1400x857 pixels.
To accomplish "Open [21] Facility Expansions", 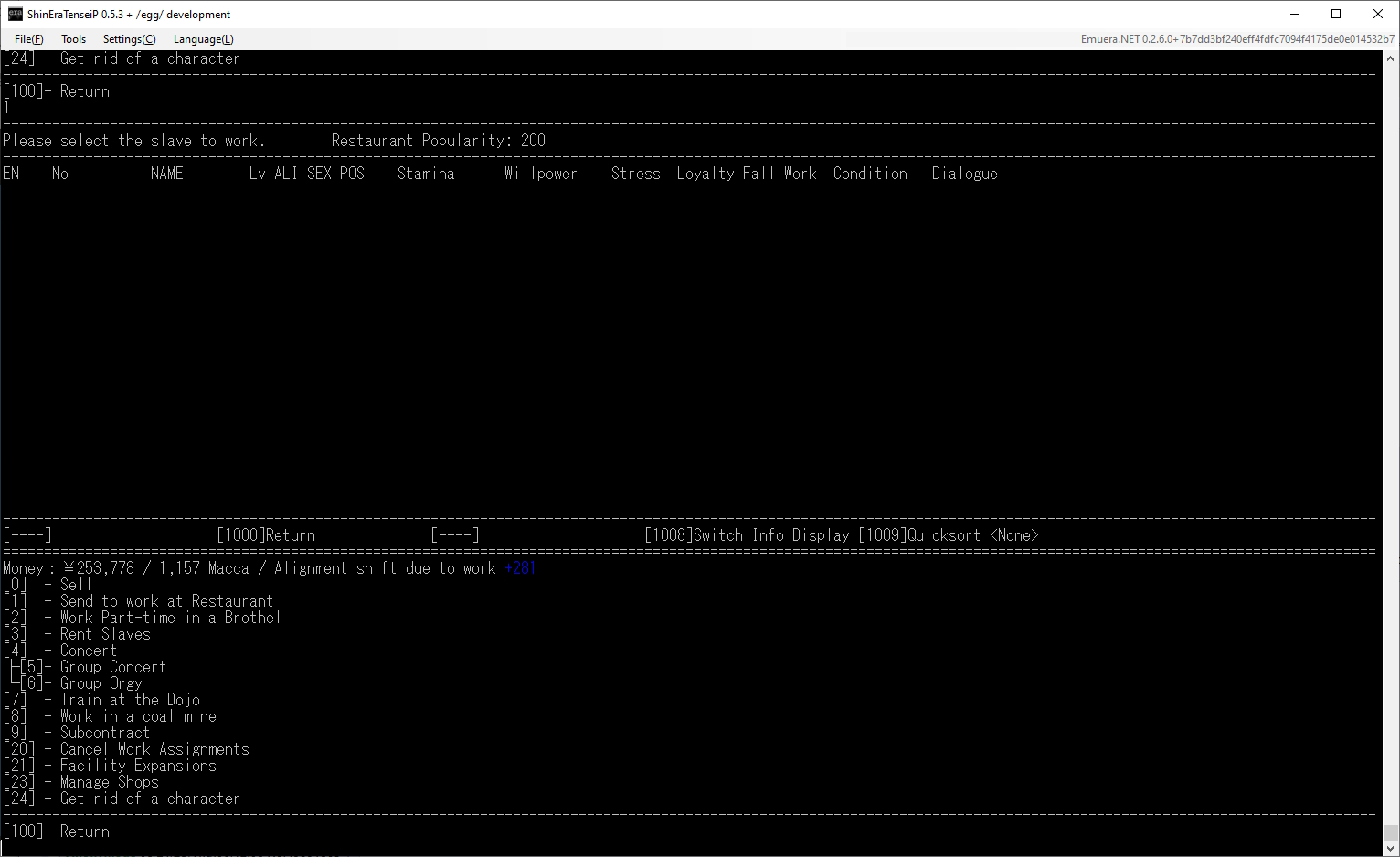I will (x=110, y=766).
